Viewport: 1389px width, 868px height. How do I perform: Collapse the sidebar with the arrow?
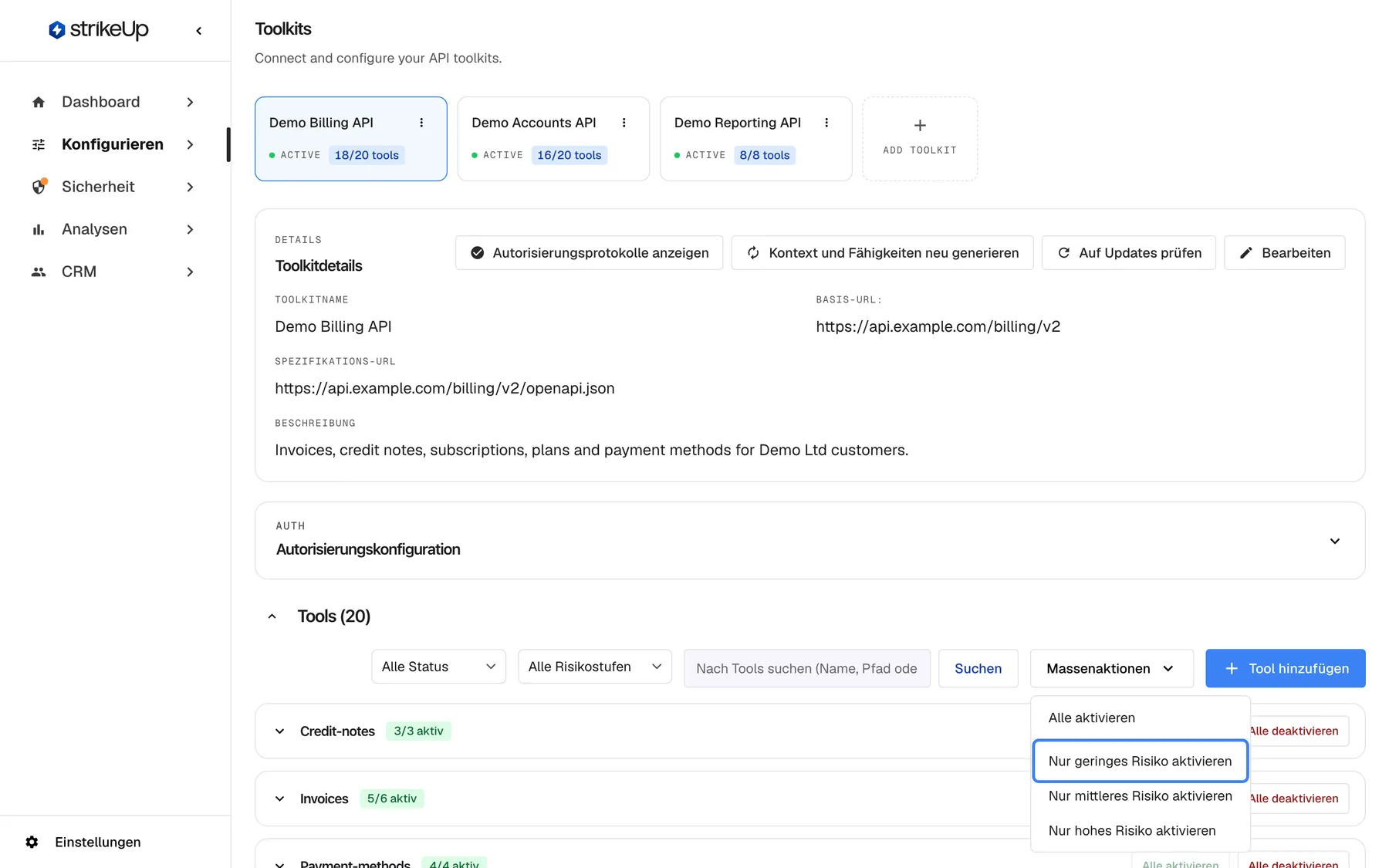click(199, 31)
